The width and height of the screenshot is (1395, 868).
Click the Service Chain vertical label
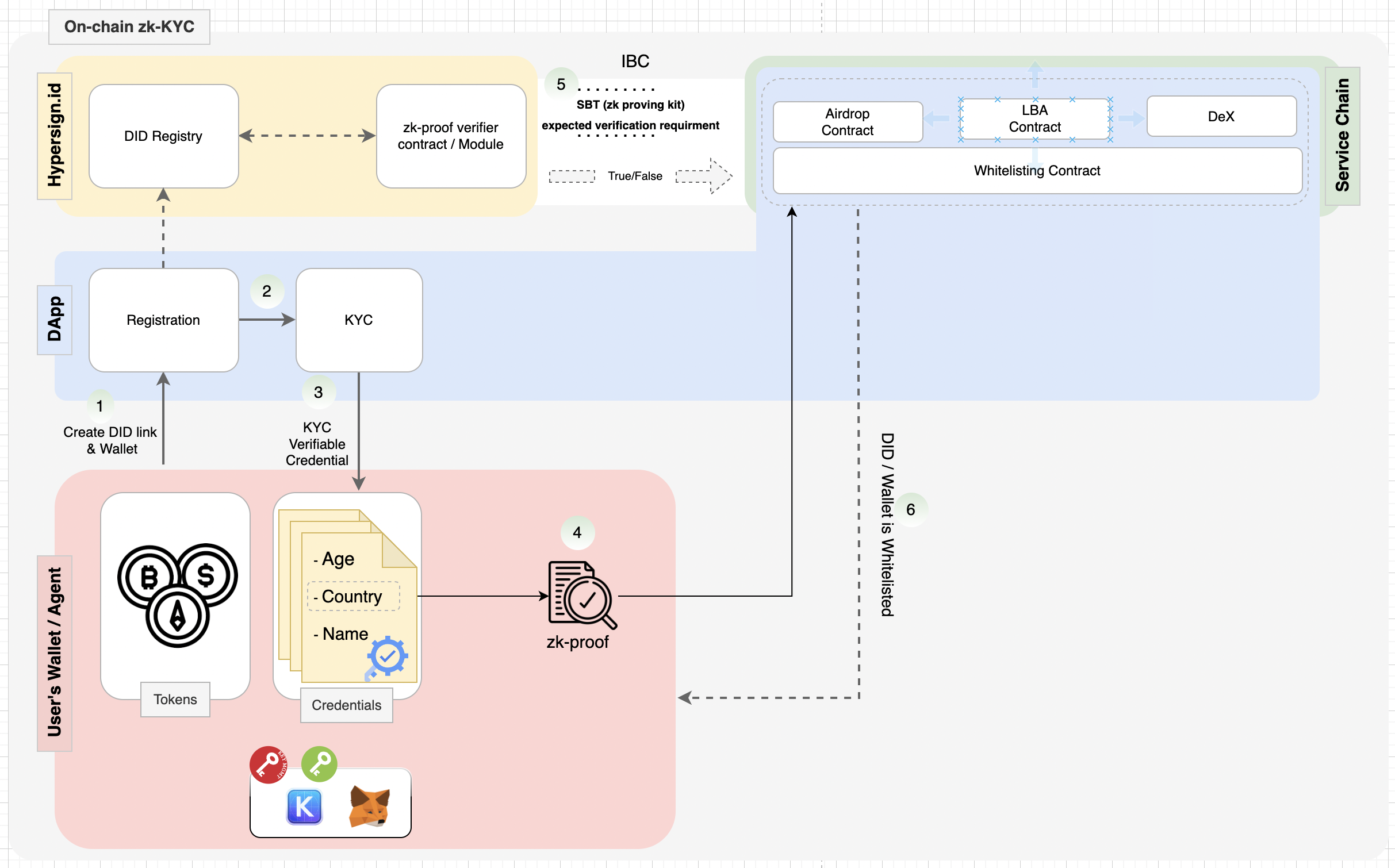[x=1342, y=136]
